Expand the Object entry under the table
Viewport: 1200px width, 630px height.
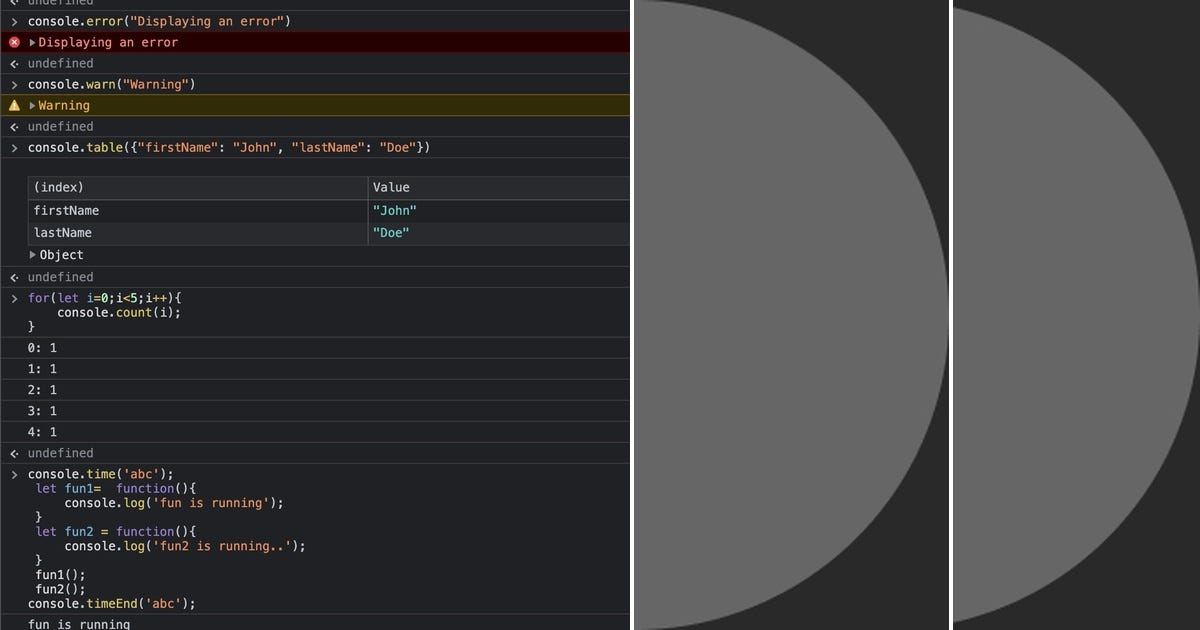[33, 255]
